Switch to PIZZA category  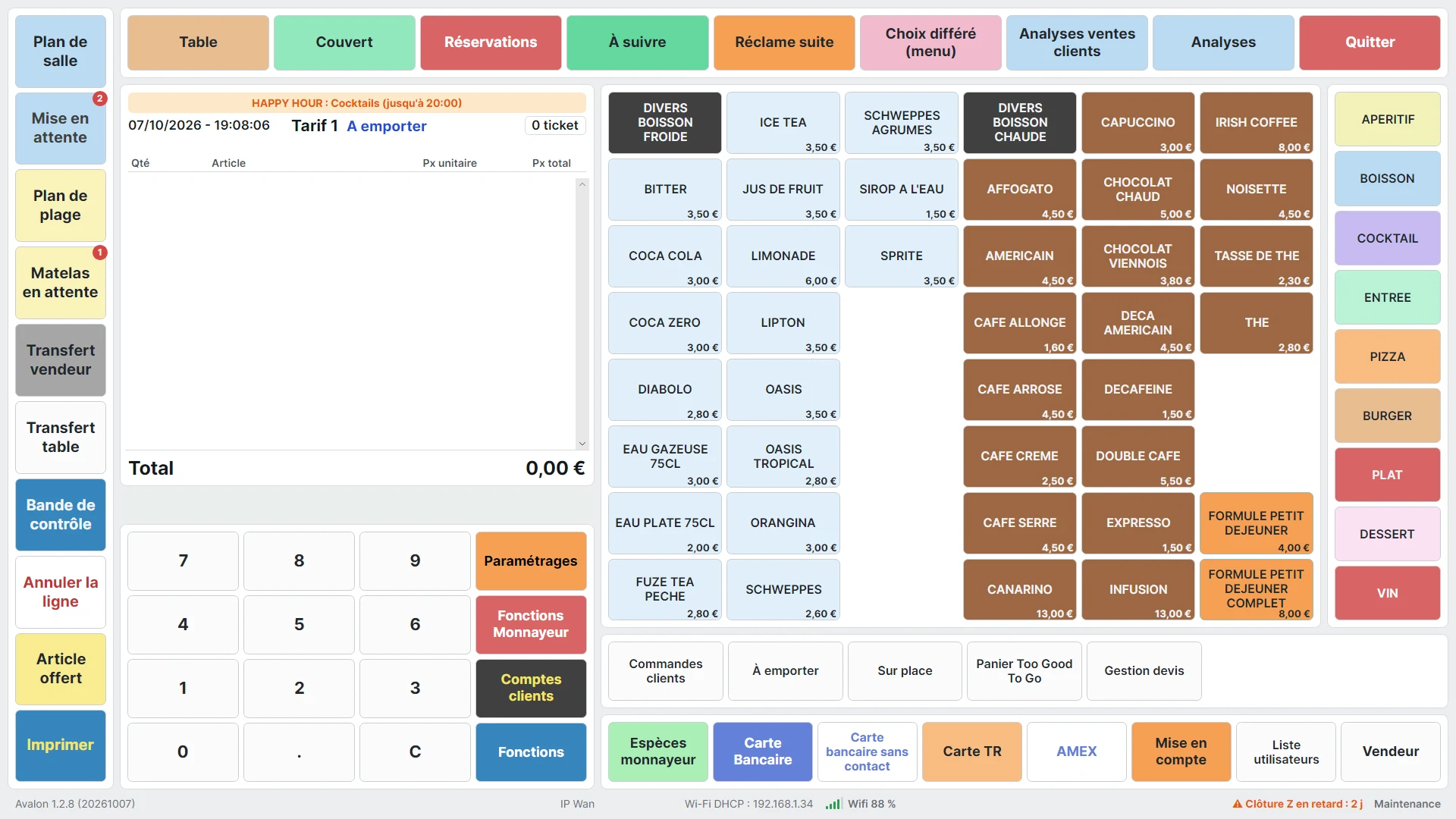[x=1387, y=356]
